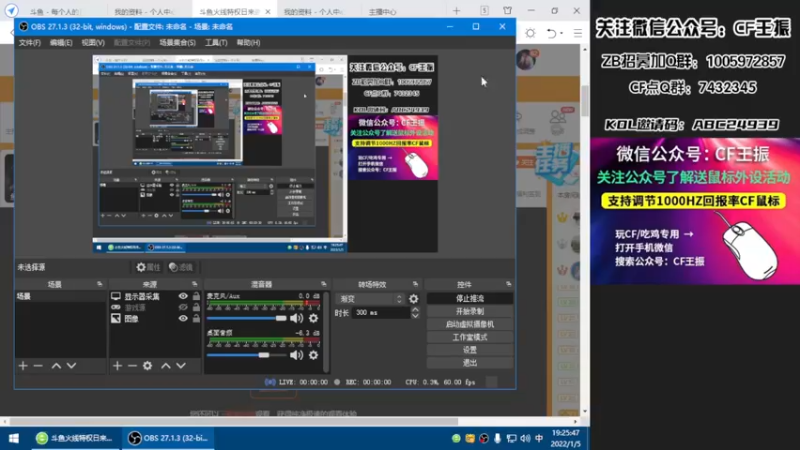Click the 工作室模式 button
800x450 pixels.
469,337
